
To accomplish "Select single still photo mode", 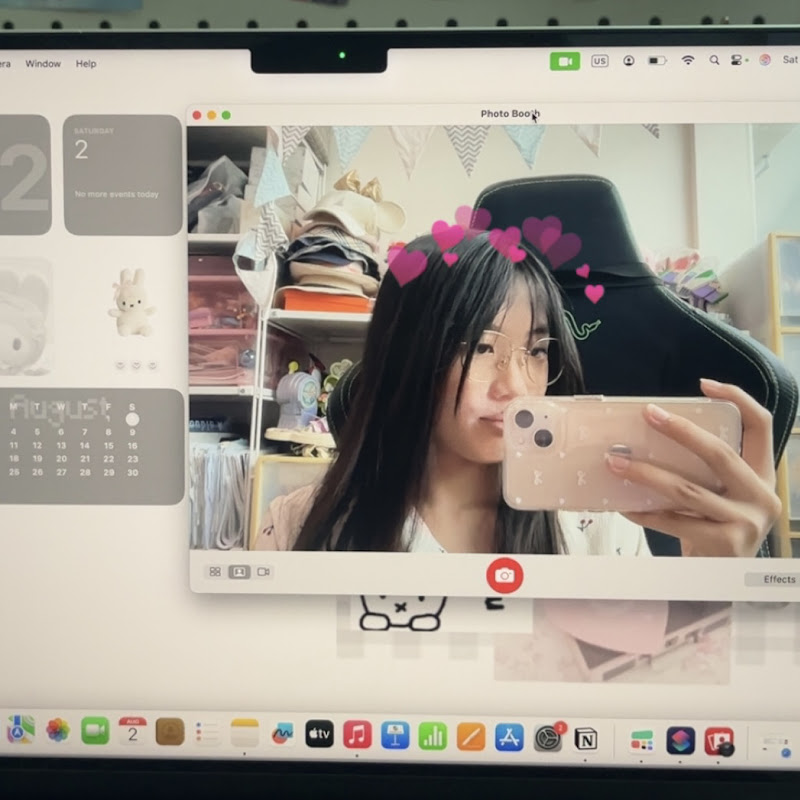I will [239, 572].
